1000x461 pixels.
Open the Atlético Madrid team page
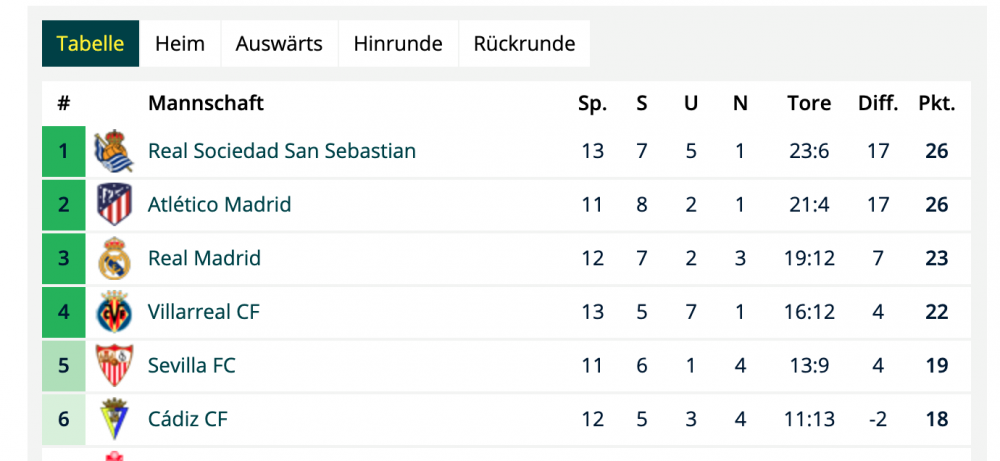219,205
